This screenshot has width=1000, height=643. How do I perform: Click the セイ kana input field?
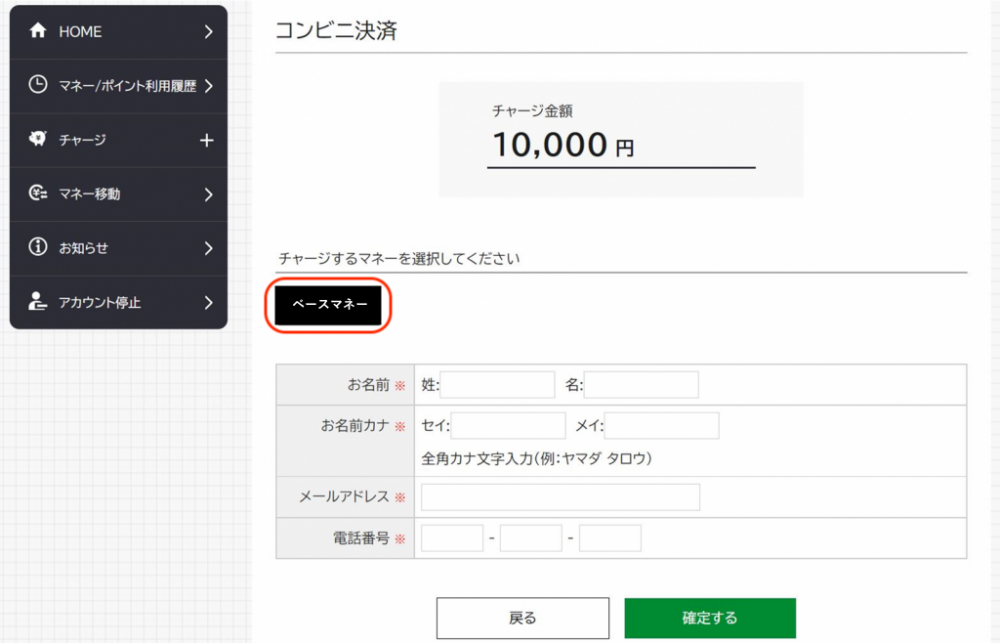coord(508,426)
